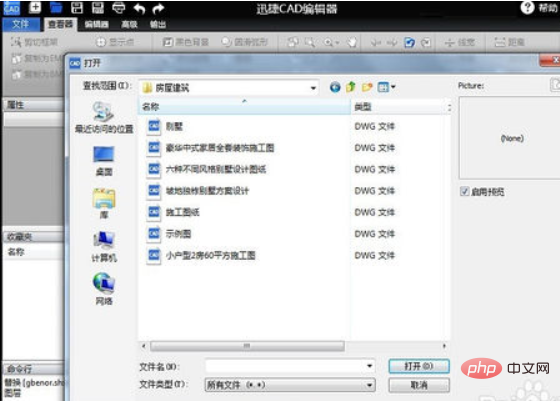The width and height of the screenshot is (560, 401).
Task: Click the left arrow of list scrollbar
Action: 144,346
